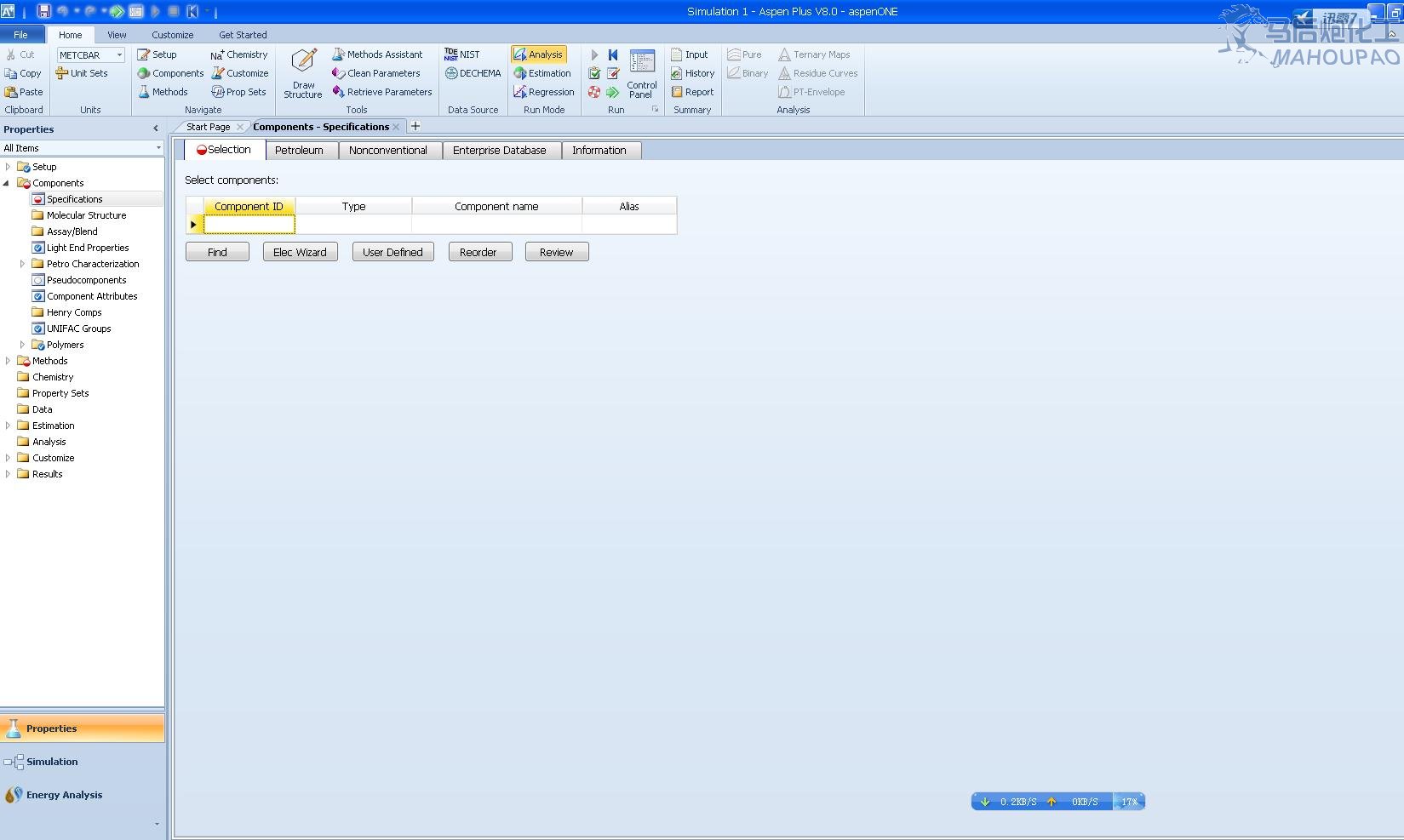The image size is (1404, 840).
Task: Select Analysis run mode
Action: (538, 54)
